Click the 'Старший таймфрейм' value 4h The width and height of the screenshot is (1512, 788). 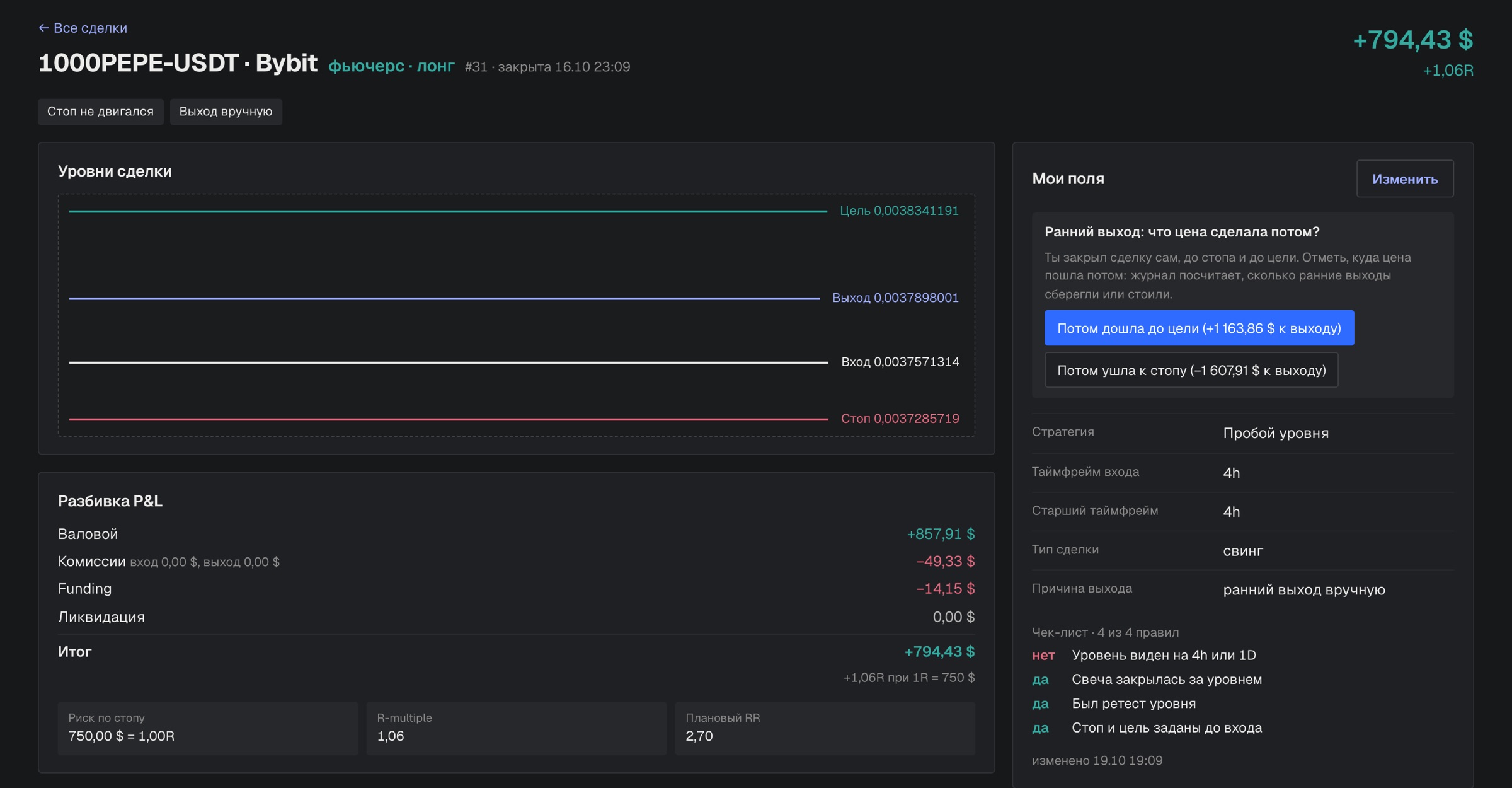(1232, 512)
